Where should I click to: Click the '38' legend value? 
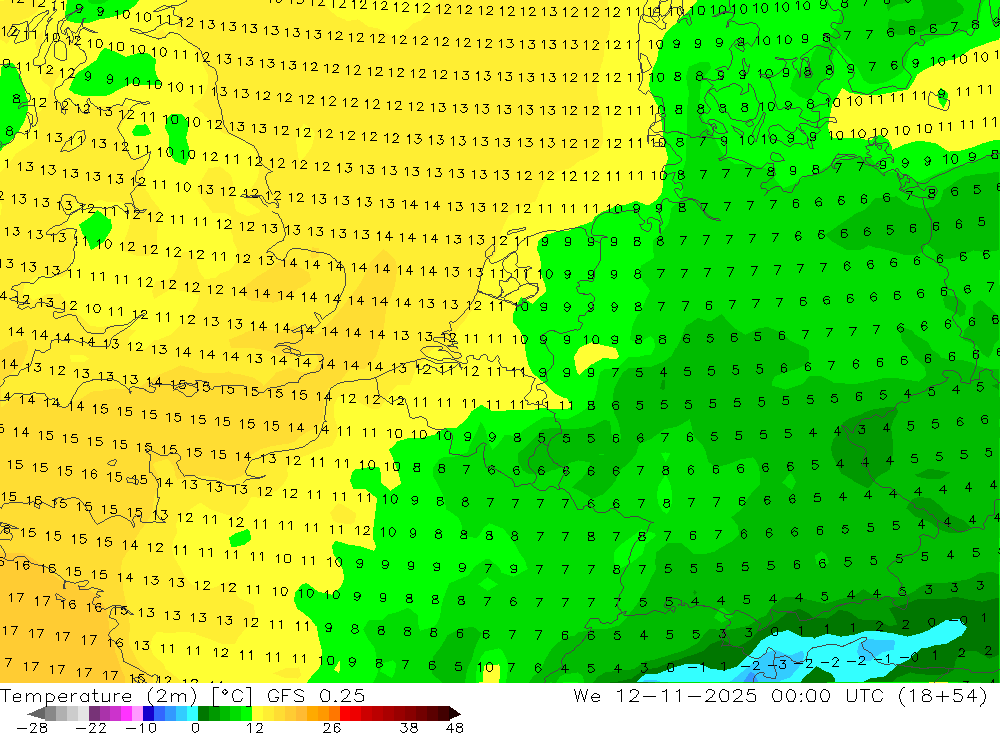[409, 728]
